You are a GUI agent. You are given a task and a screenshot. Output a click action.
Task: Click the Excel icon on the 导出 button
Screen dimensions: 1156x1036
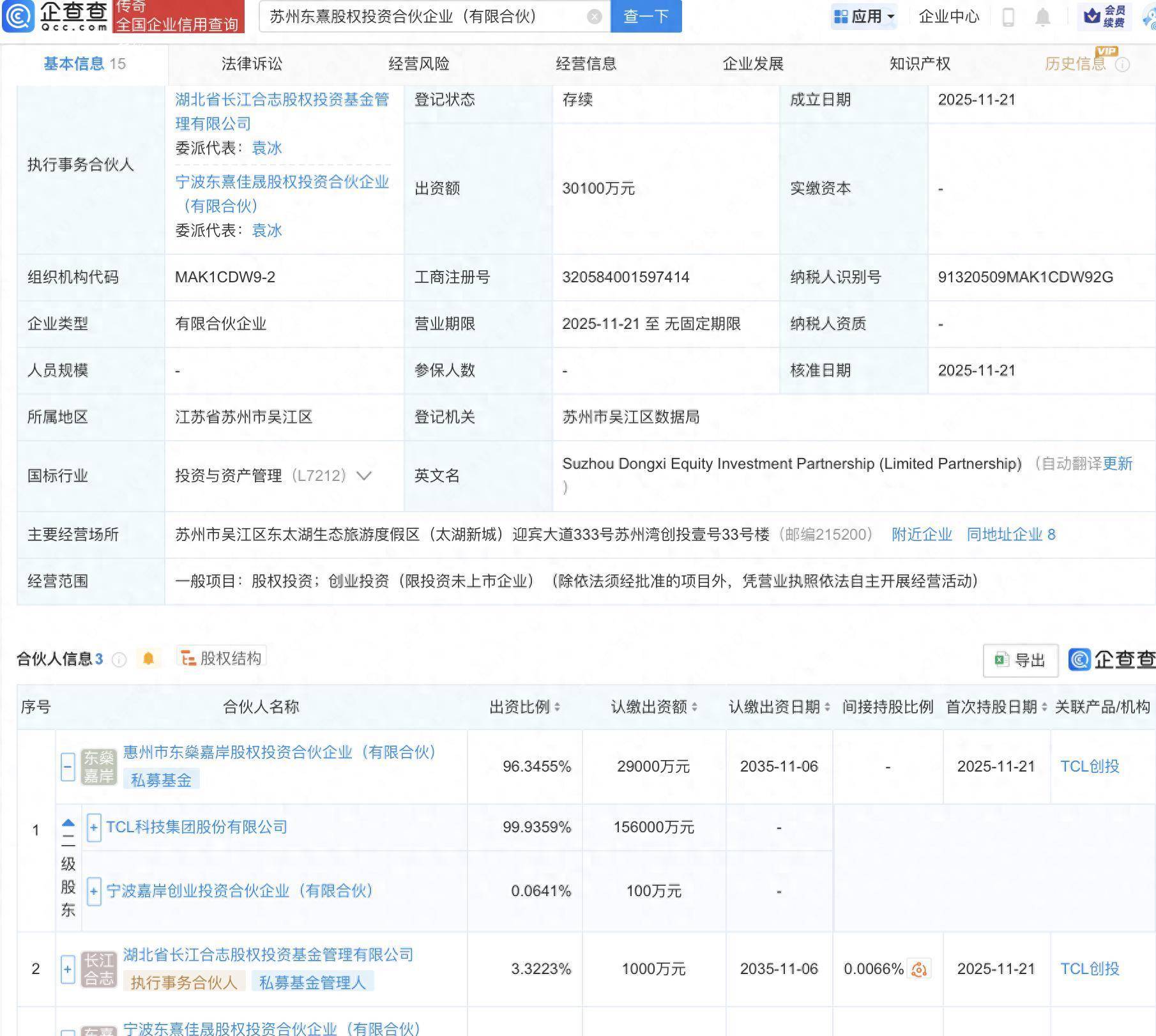coord(1001,660)
